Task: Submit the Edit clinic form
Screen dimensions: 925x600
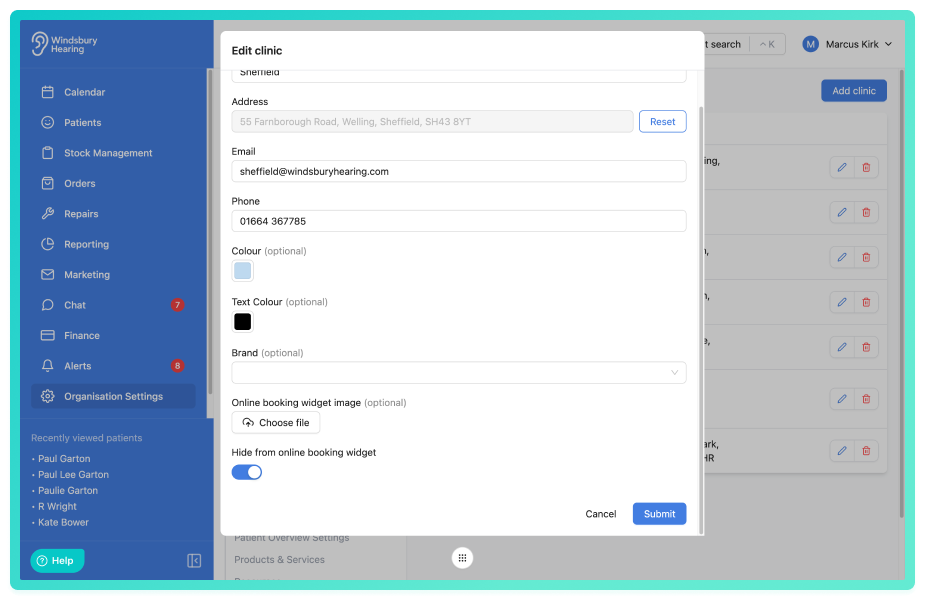Action: (x=659, y=514)
